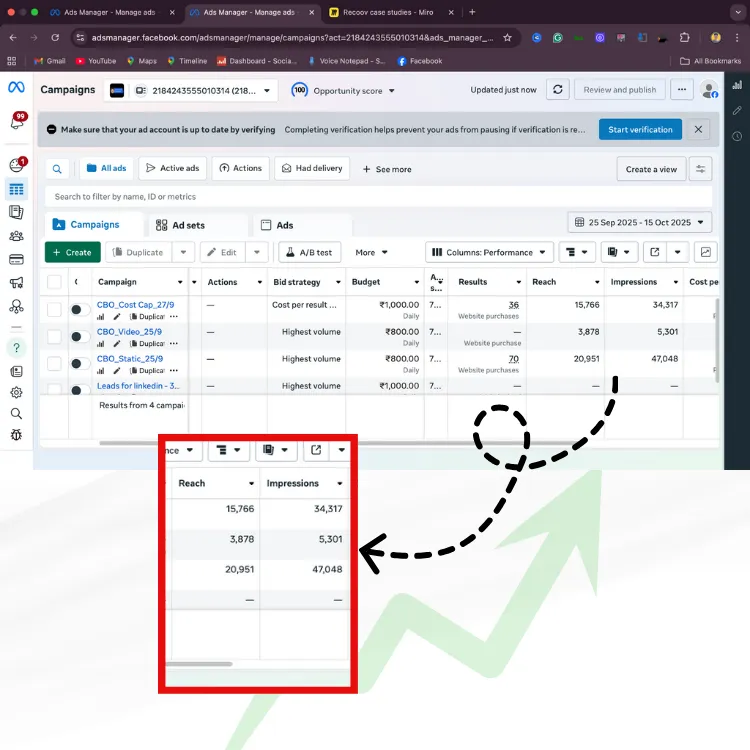Screen dimensions: 750x750
Task: Tick checkbox for CBO_Cost Cap_27/9
Action: pos(54,309)
